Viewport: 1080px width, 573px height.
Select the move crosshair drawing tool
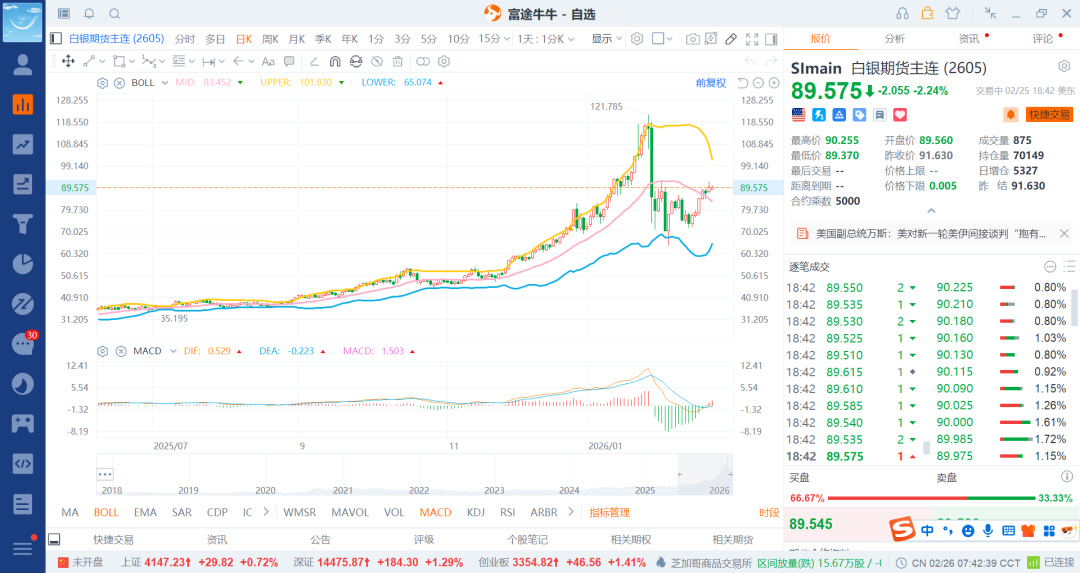click(68, 61)
